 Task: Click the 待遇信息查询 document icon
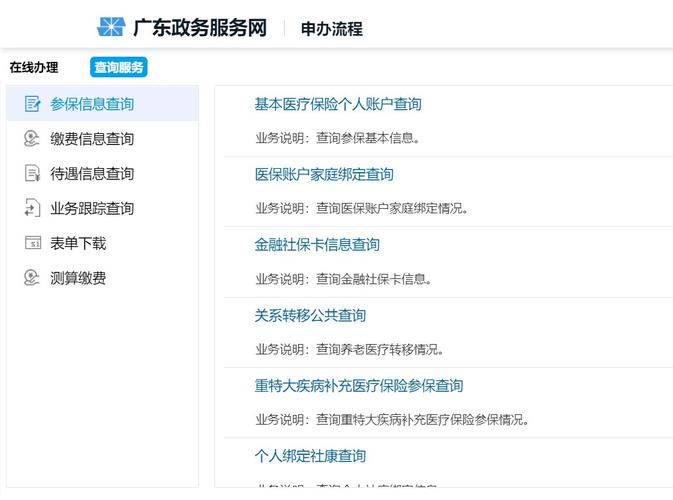pos(32,173)
